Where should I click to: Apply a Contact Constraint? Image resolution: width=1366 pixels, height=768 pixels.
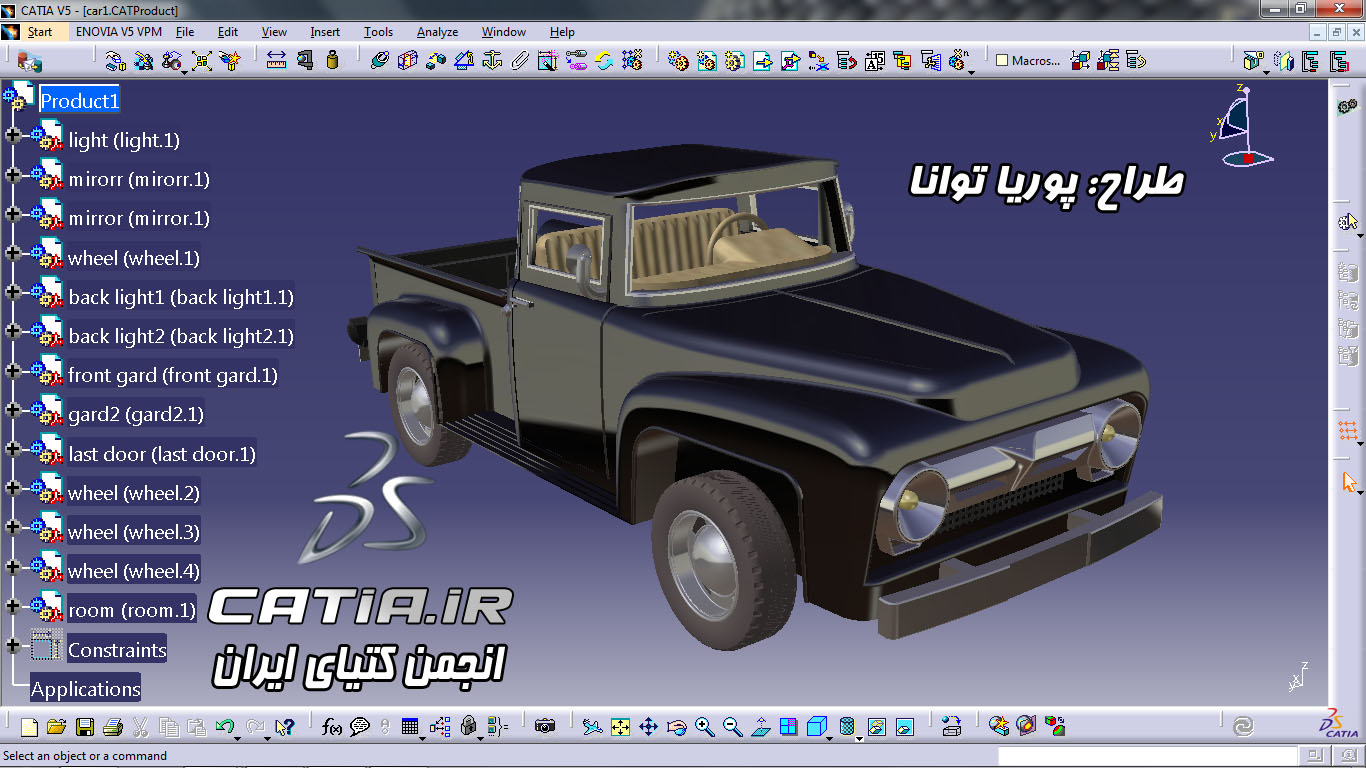[407, 60]
